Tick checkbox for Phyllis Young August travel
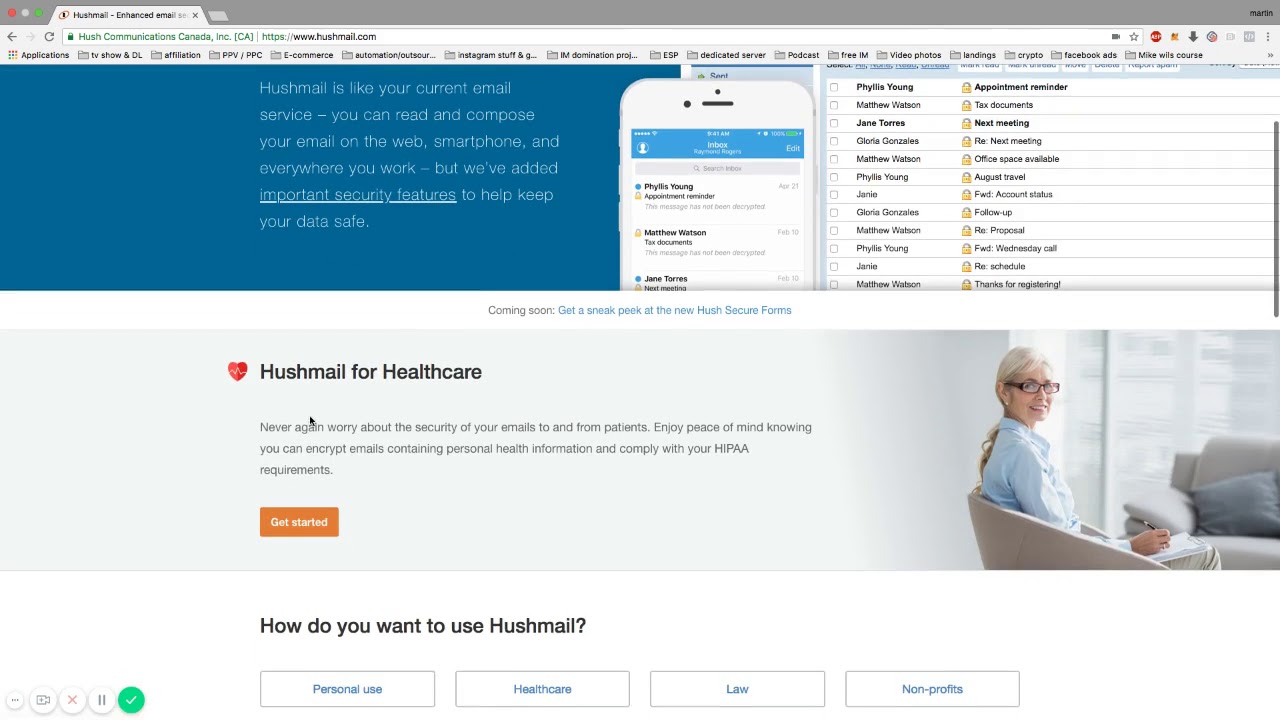Image resolution: width=1280 pixels, height=720 pixels. 834,177
